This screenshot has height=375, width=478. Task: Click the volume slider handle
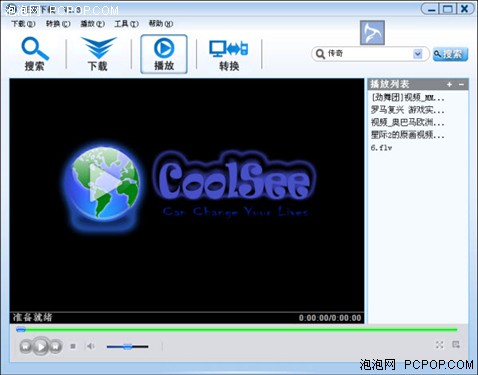point(127,347)
